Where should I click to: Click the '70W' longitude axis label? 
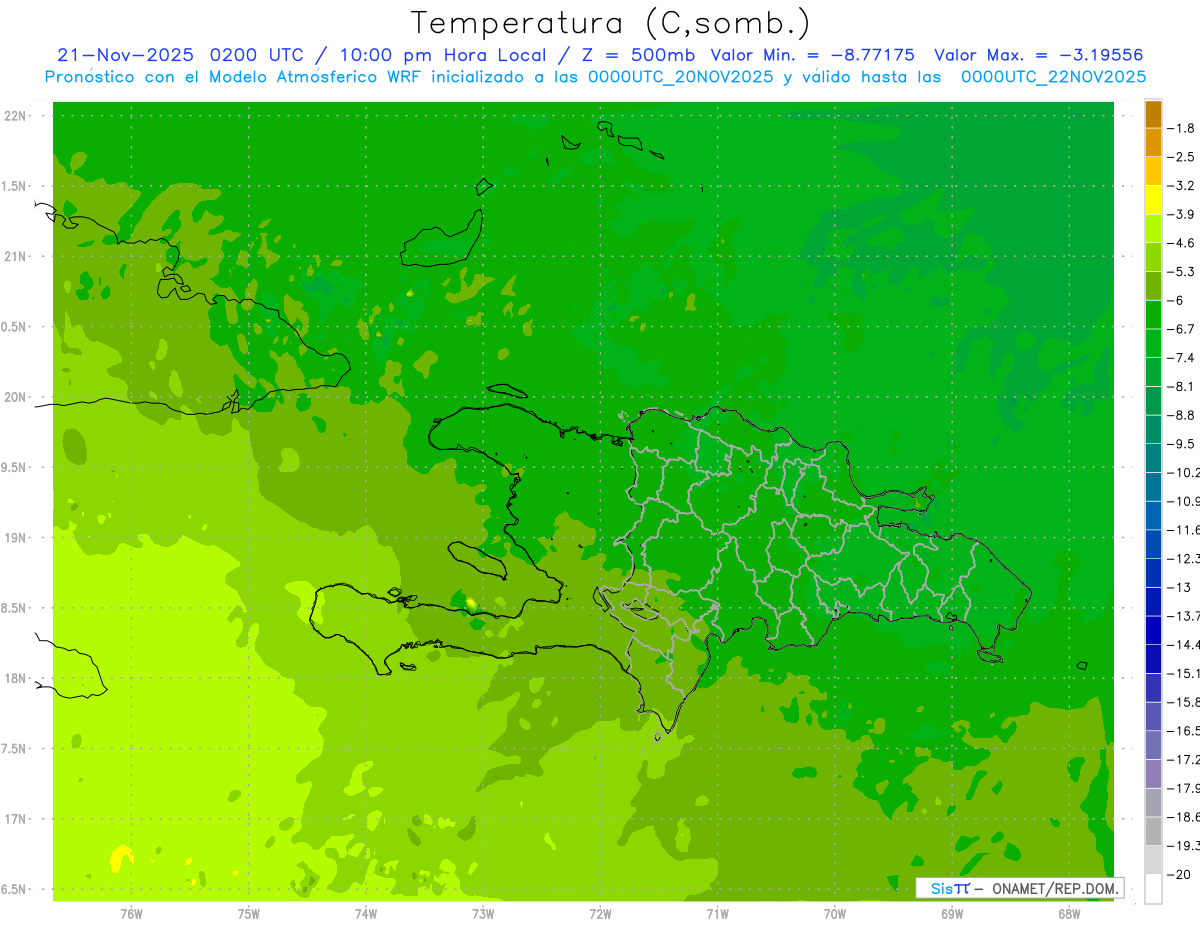click(834, 914)
